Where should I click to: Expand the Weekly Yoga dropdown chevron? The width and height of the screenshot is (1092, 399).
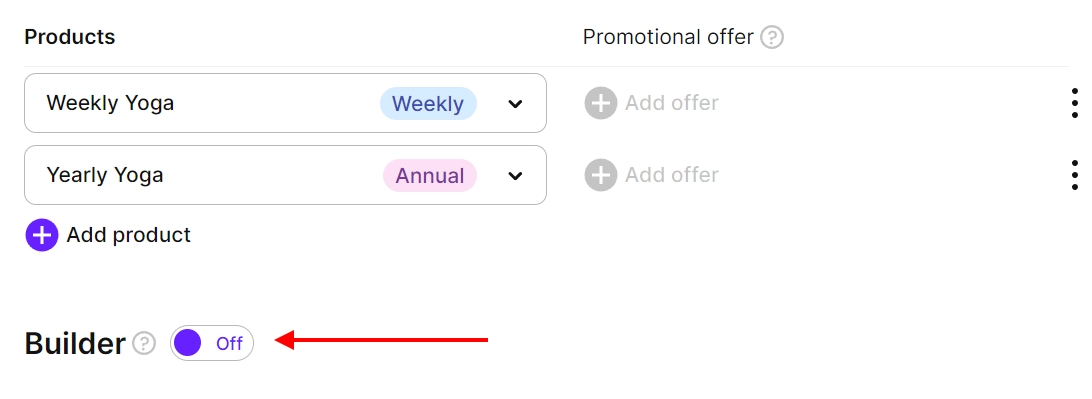515,104
